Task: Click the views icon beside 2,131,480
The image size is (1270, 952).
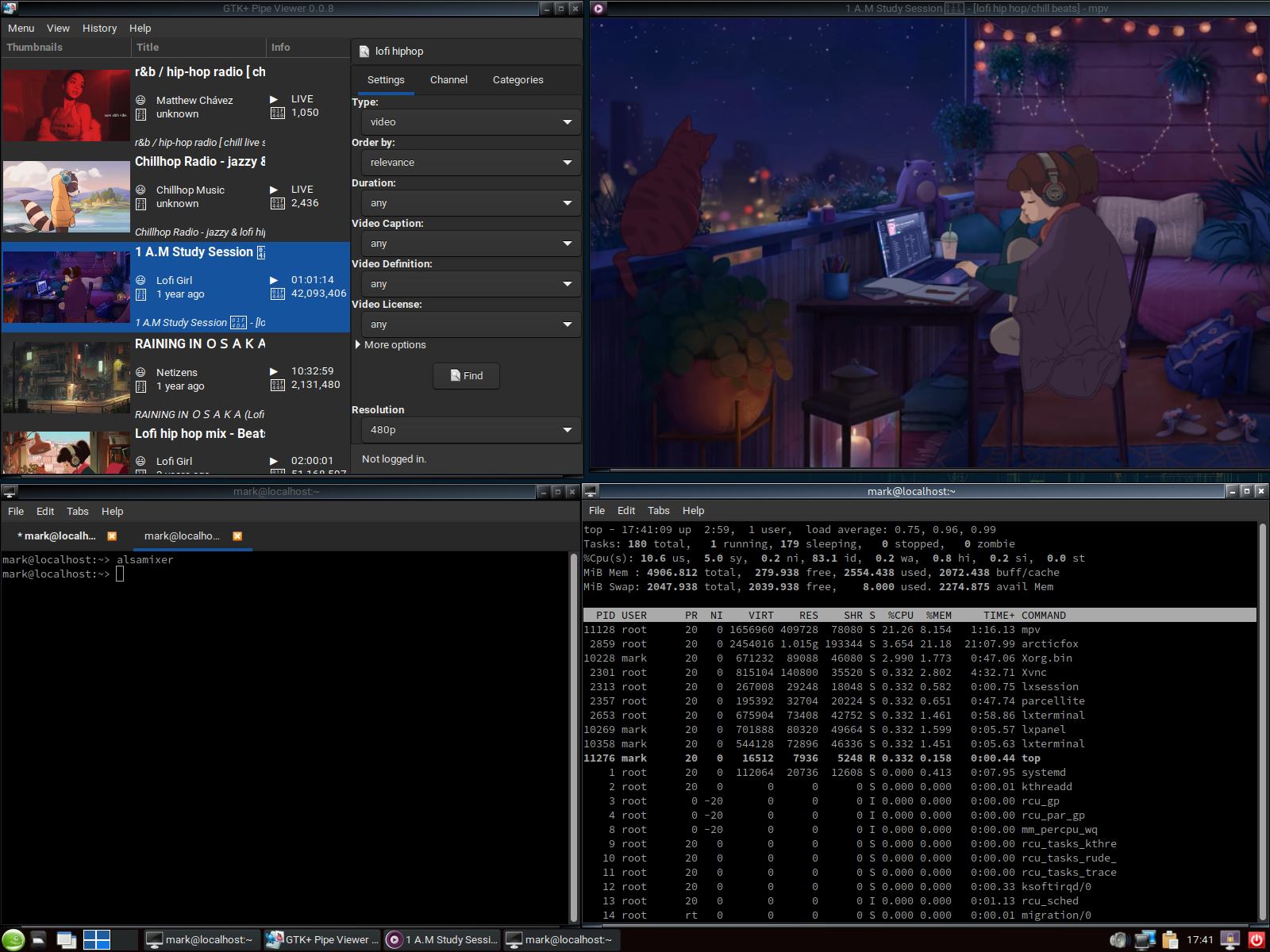Action: [x=278, y=385]
